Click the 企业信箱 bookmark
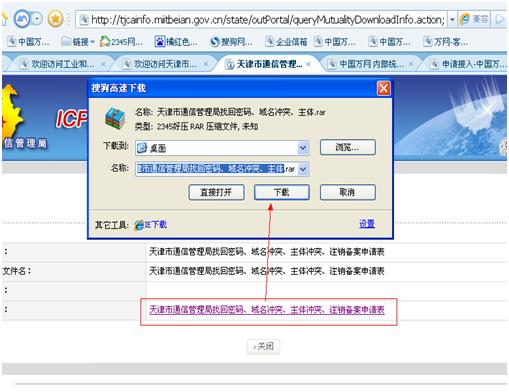This screenshot has width=509, height=392. point(286,42)
